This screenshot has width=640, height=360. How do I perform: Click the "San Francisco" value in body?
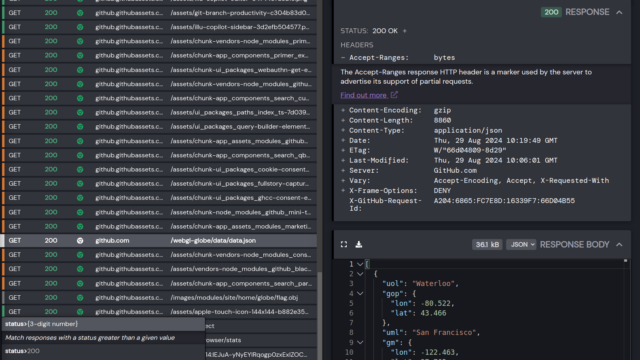pos(444,333)
